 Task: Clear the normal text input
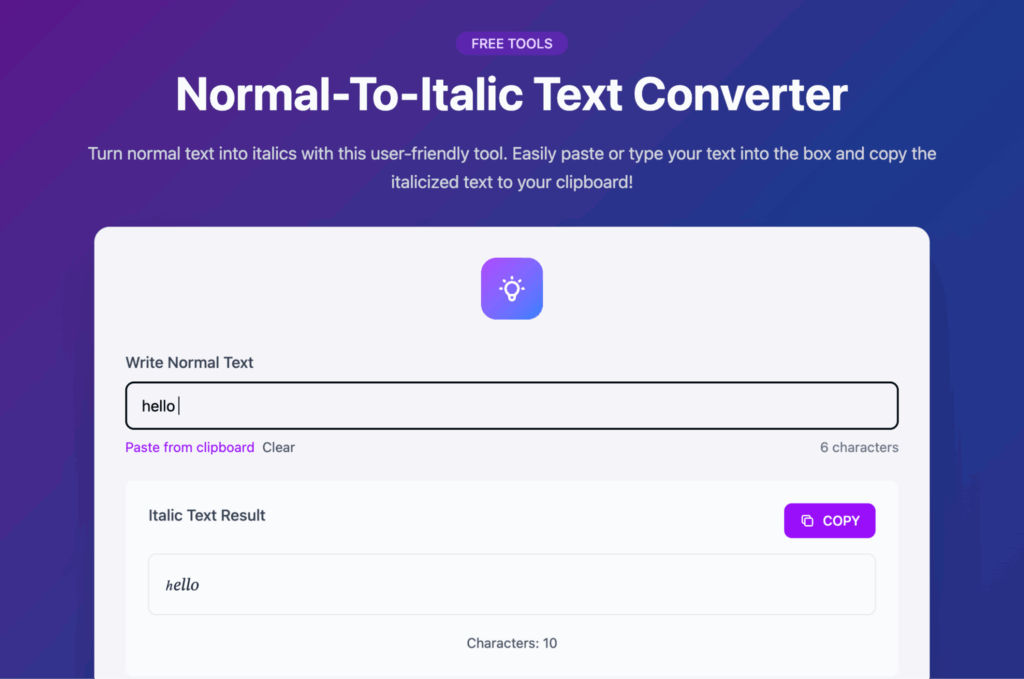pyautogui.click(x=278, y=447)
